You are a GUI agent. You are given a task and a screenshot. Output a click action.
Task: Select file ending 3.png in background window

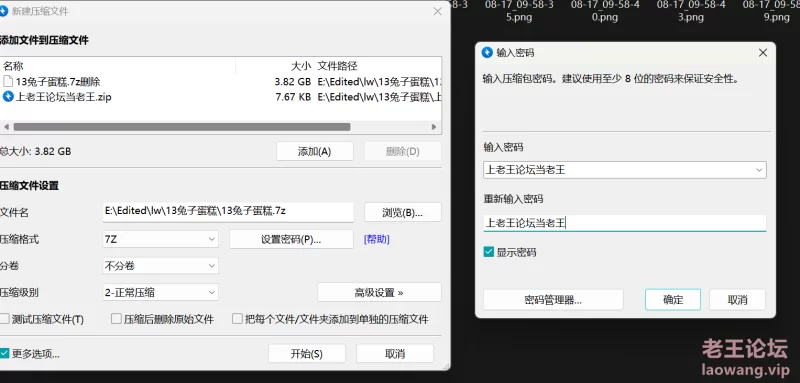pos(691,11)
